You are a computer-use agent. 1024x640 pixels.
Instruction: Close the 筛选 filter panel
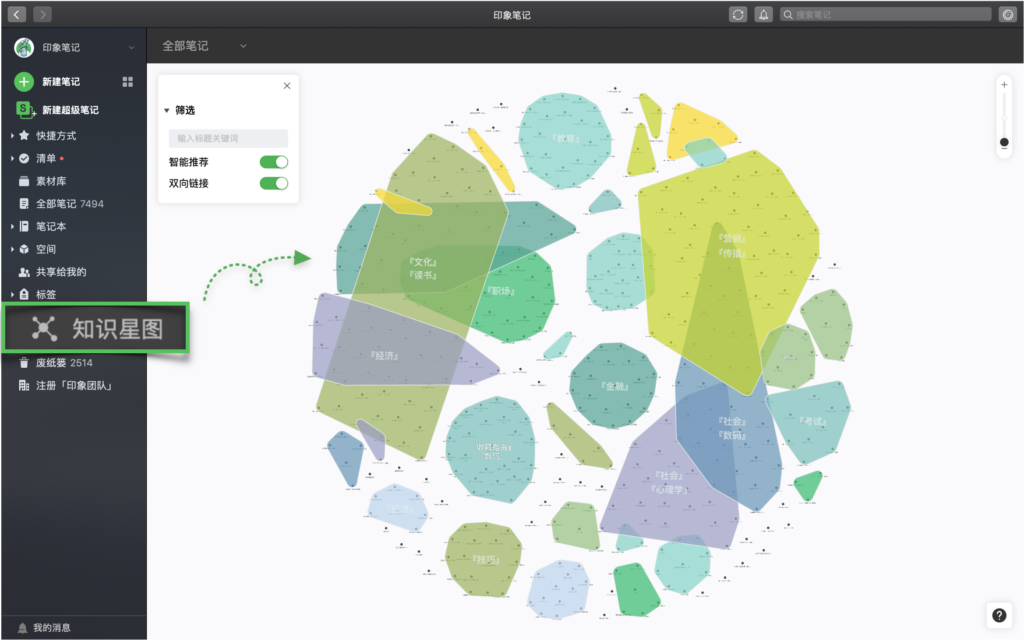(287, 86)
